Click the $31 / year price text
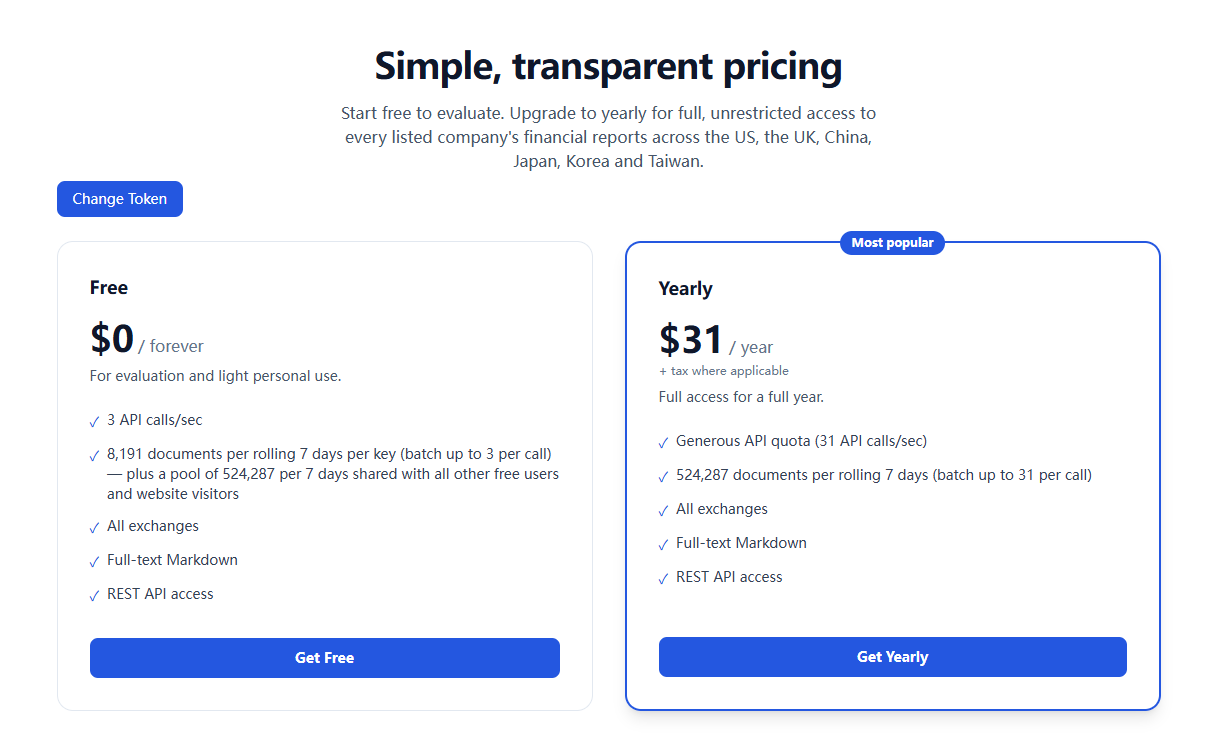 [x=716, y=341]
